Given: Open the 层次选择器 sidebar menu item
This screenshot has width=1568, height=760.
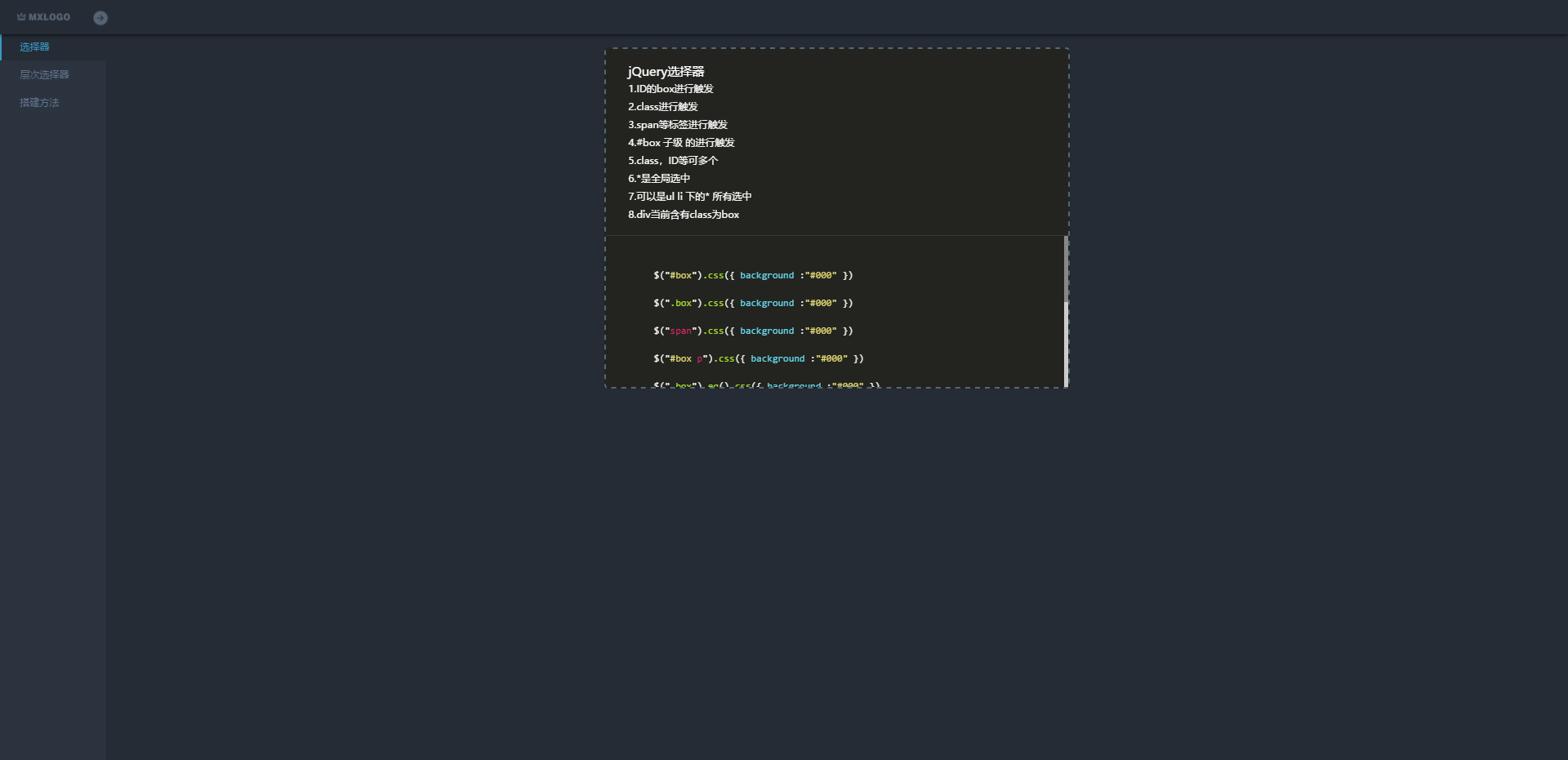Looking at the screenshot, I should (53, 74).
